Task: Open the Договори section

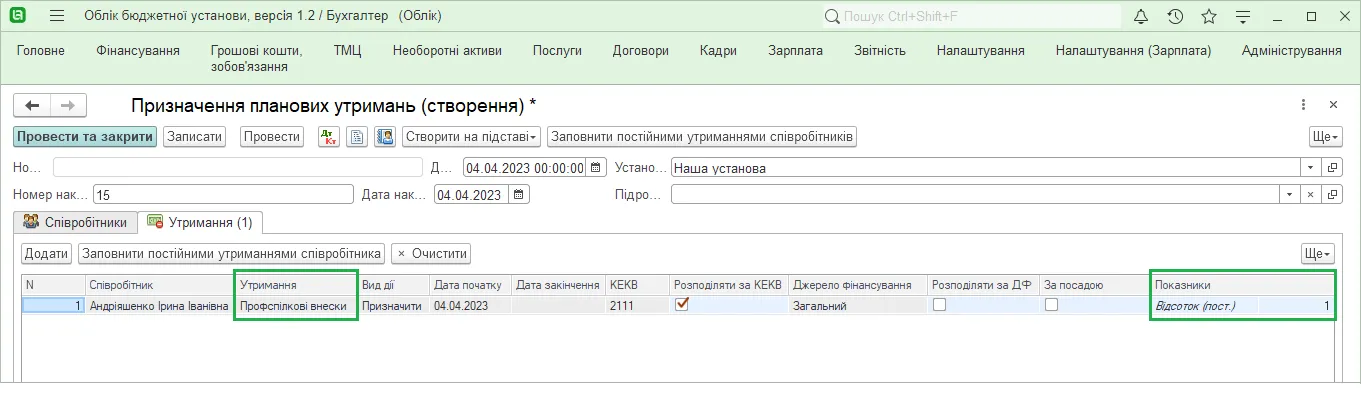Action: (x=640, y=51)
